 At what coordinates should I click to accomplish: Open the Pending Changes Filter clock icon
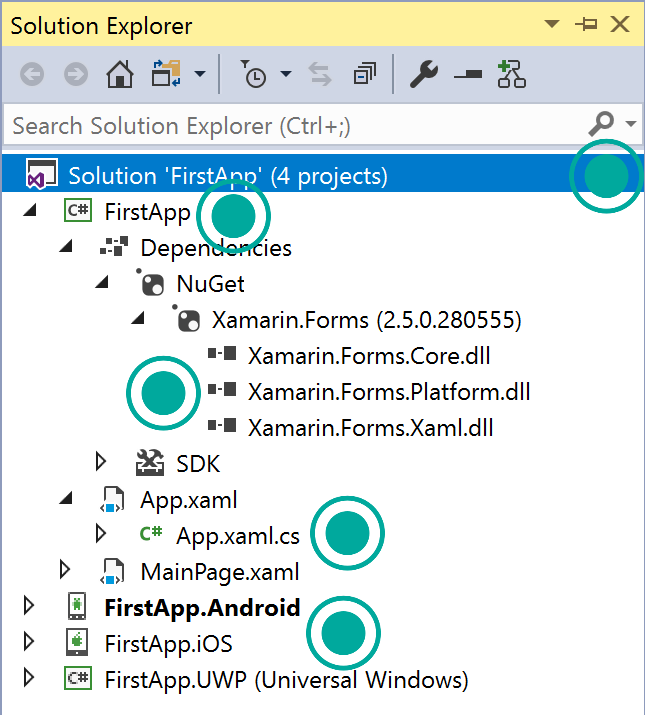(x=253, y=74)
